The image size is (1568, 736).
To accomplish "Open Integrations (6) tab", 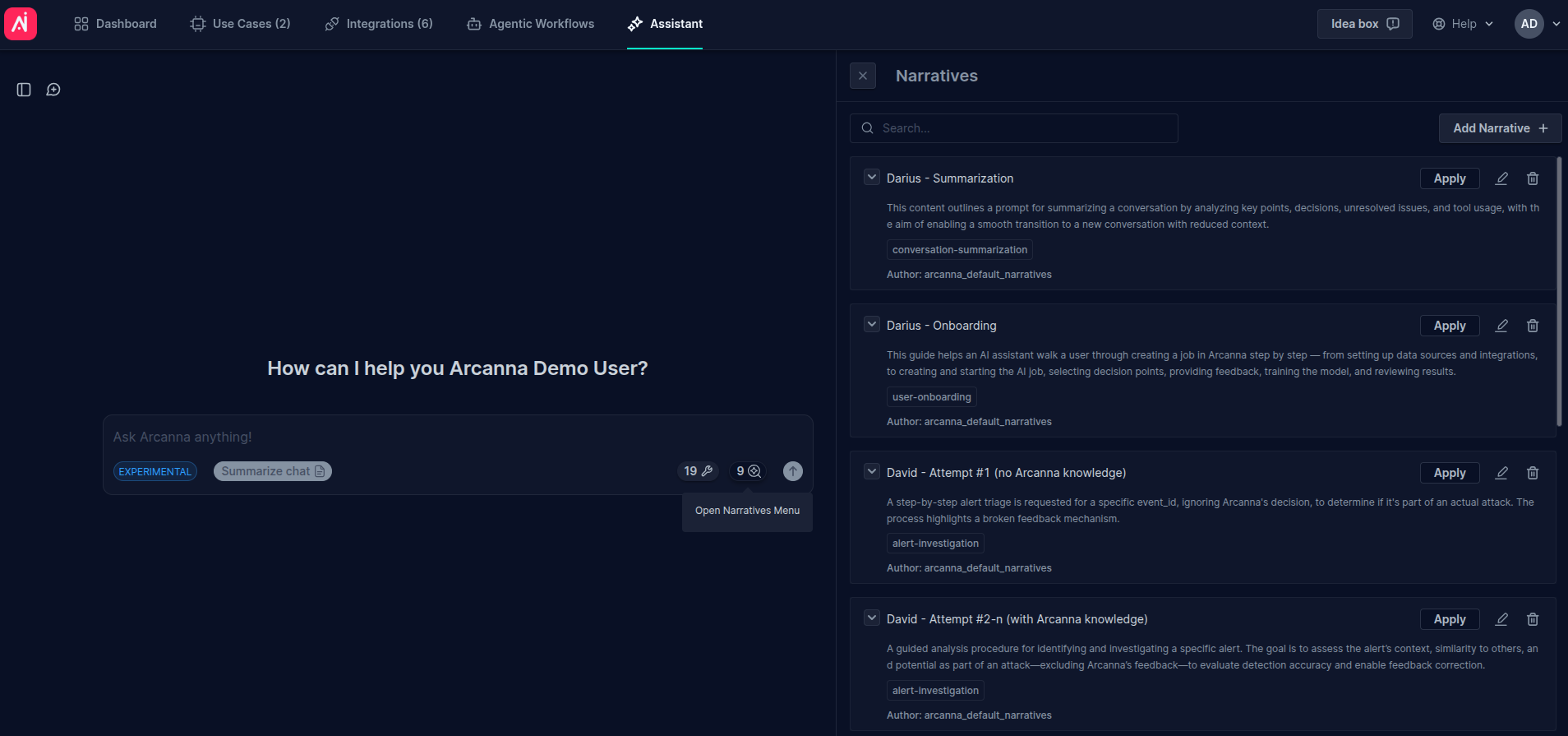I will coord(379,24).
